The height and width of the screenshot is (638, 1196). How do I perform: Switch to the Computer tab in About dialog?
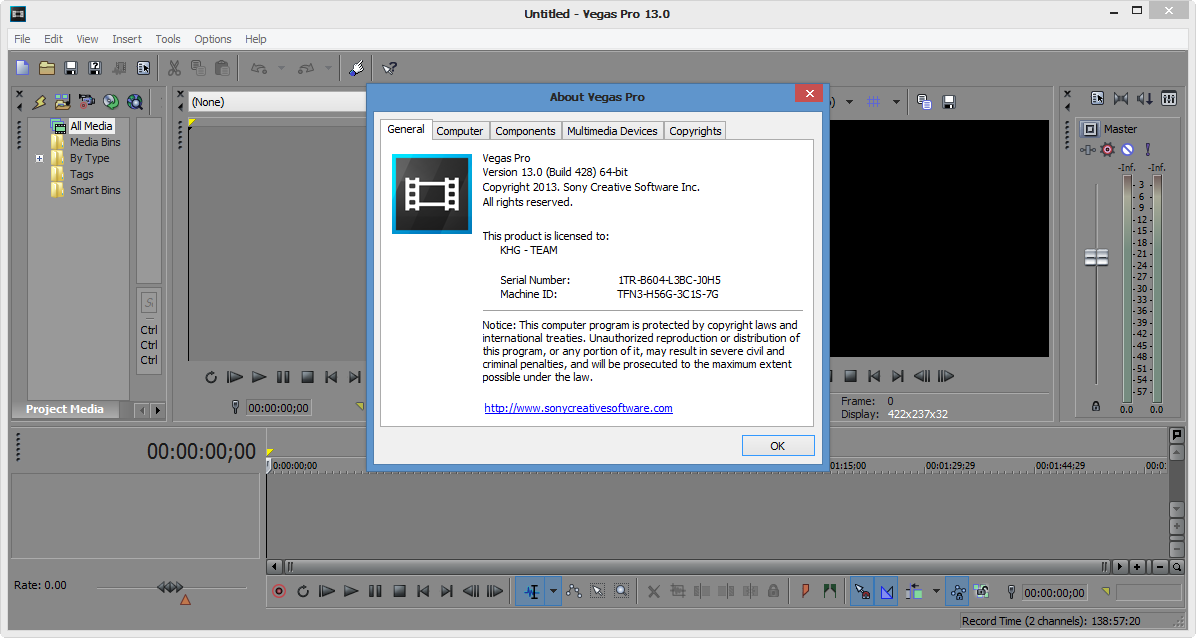pos(459,131)
